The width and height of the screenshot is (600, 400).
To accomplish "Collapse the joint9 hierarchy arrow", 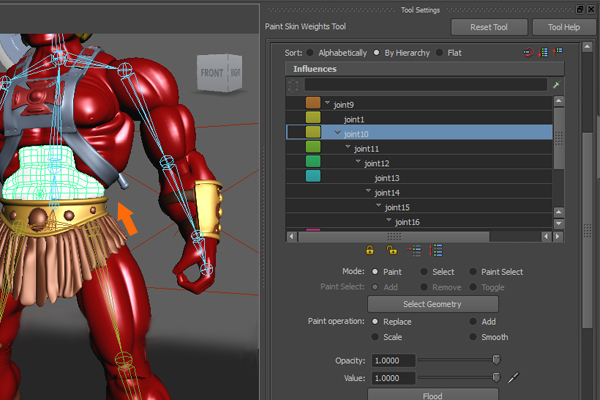I will point(327,103).
